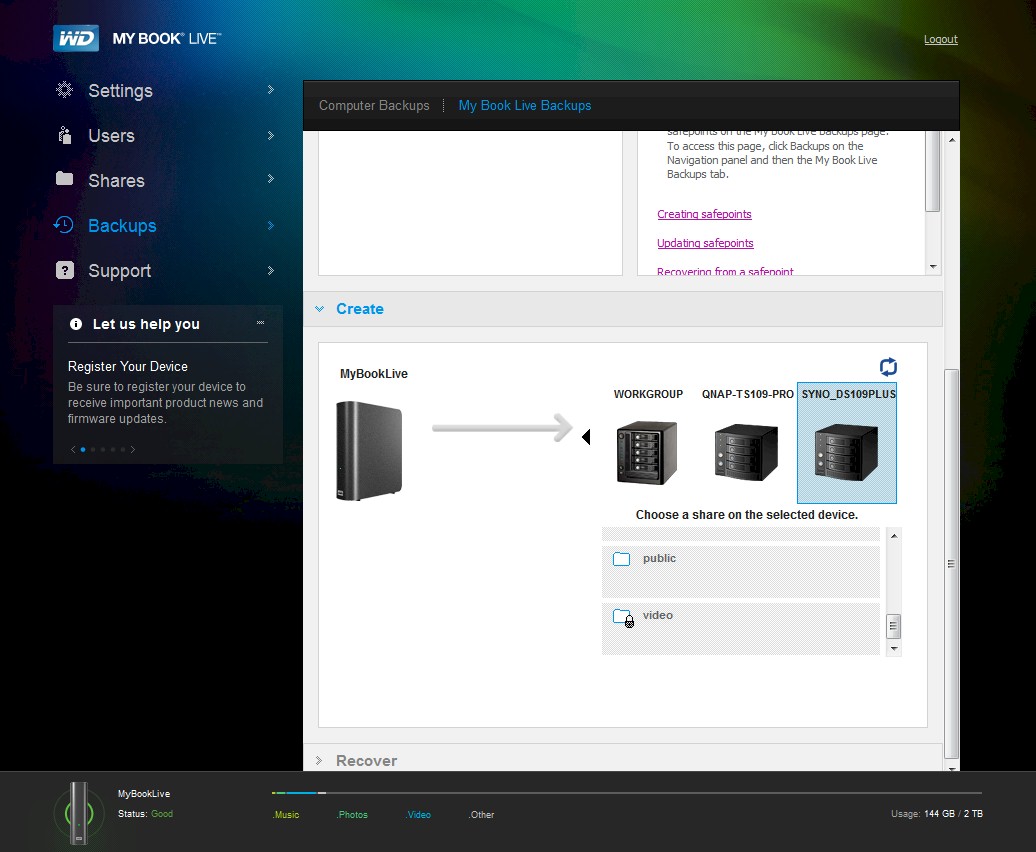Open the Shares menu item
This screenshot has height=852, width=1036.
point(116,180)
